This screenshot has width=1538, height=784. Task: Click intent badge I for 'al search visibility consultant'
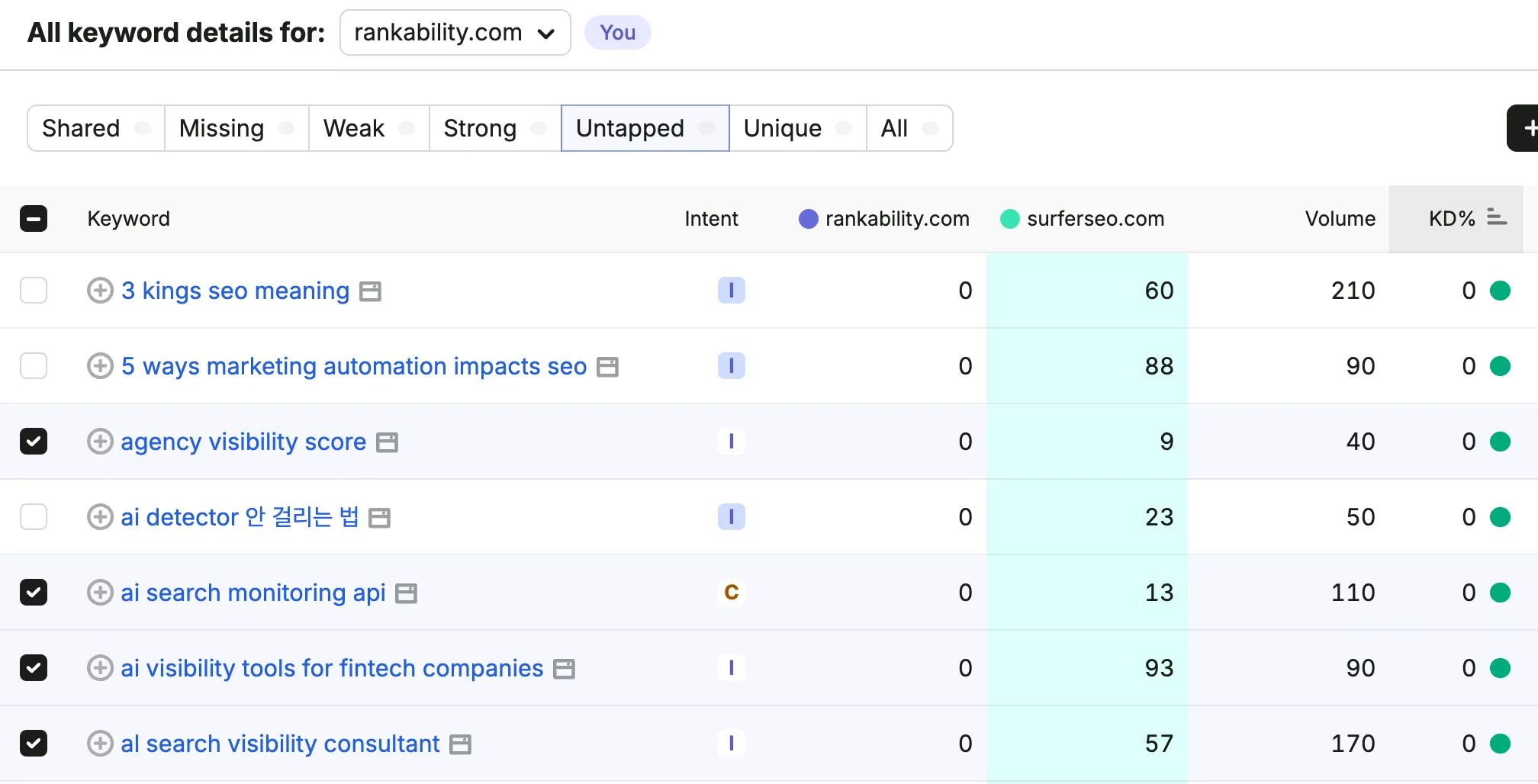(x=731, y=744)
